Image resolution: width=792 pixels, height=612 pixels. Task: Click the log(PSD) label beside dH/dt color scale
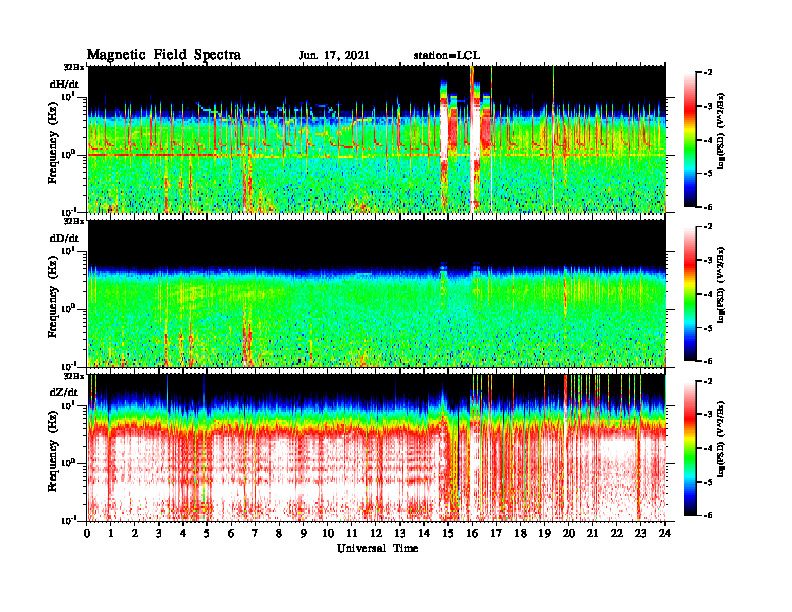point(721,130)
